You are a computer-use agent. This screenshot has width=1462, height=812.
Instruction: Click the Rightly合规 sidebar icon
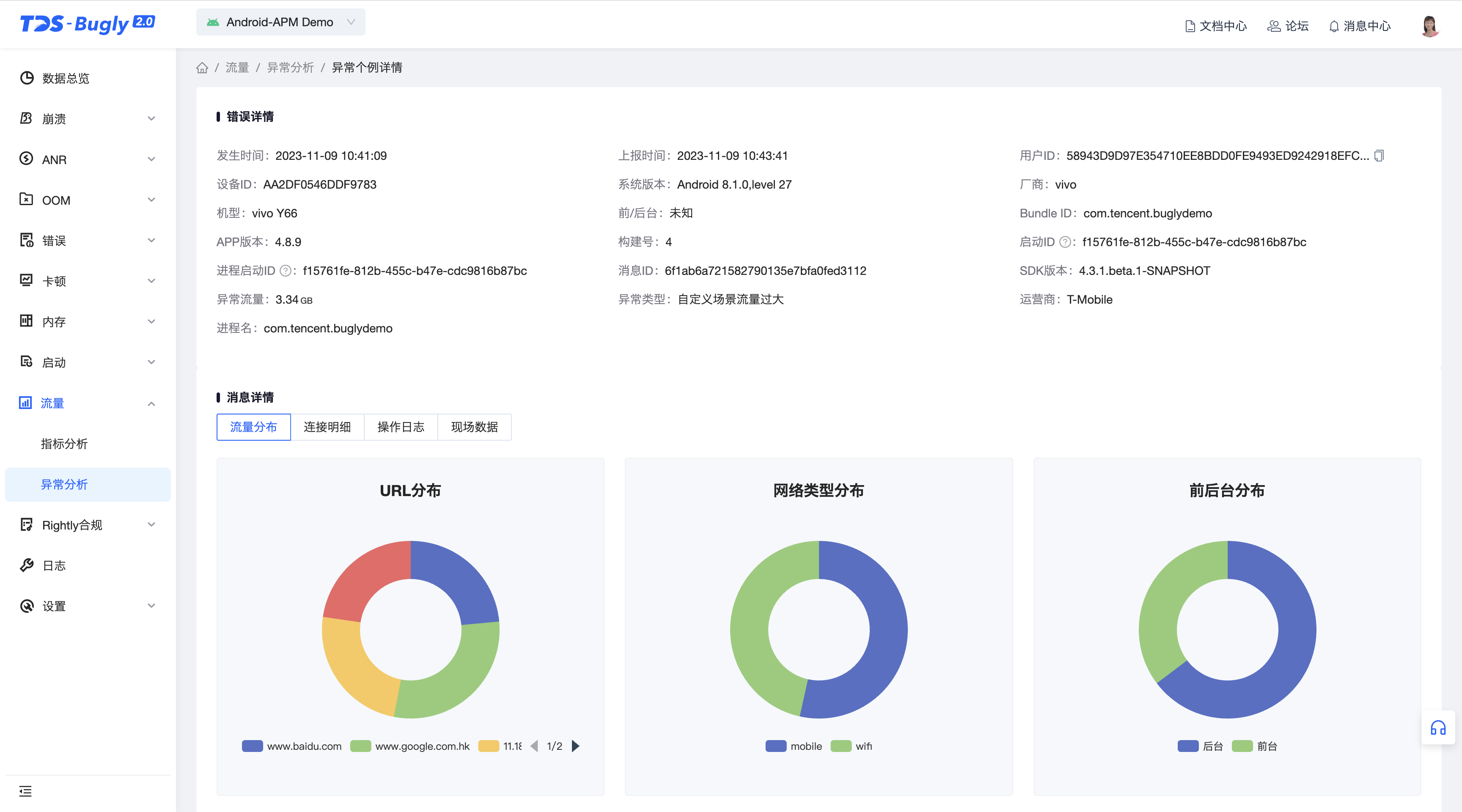point(27,524)
